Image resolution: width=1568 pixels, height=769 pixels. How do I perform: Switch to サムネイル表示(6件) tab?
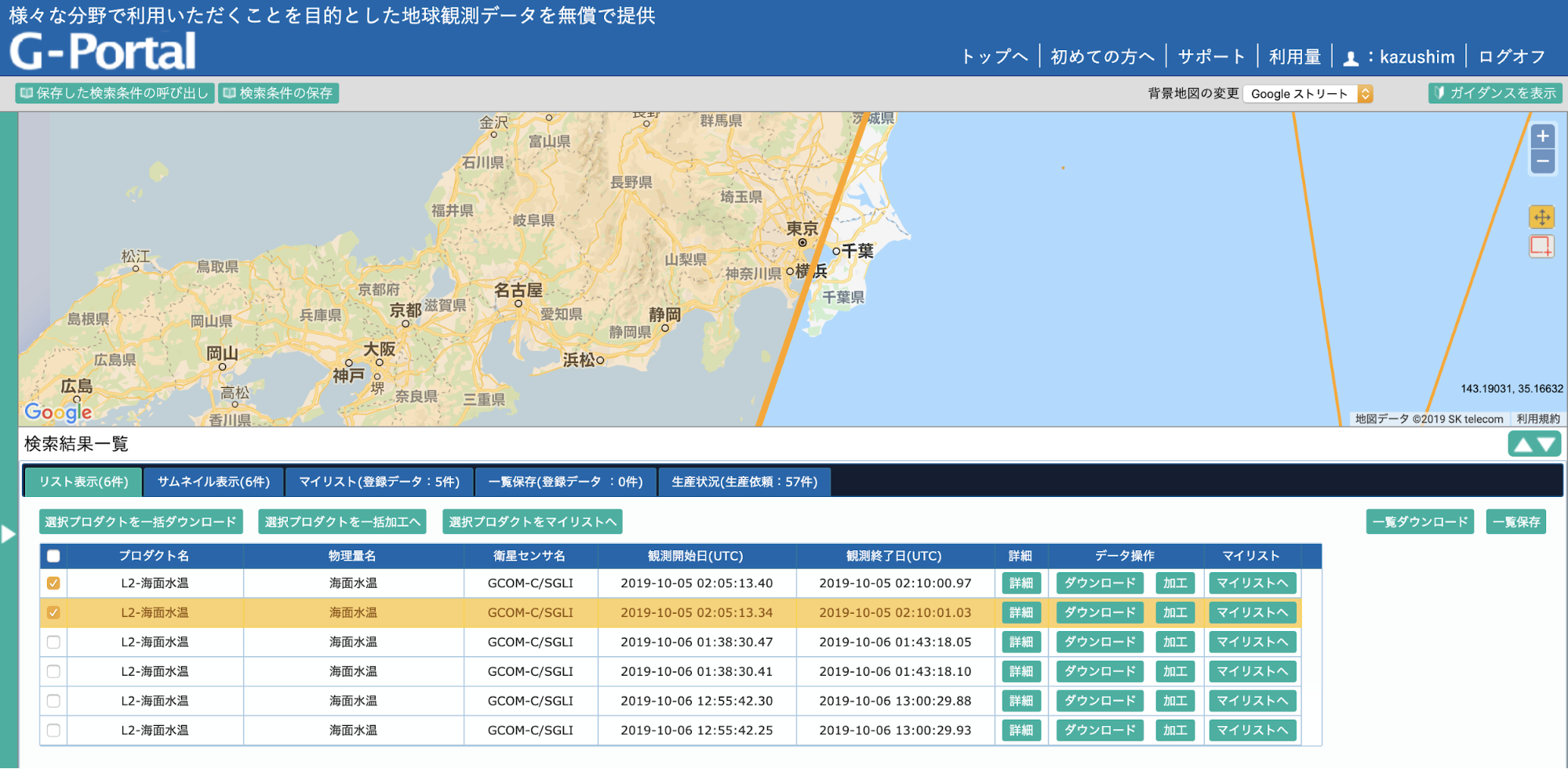coord(213,481)
